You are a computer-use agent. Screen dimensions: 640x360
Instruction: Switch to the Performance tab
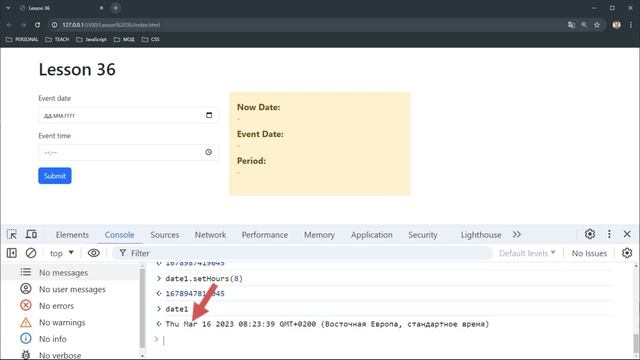point(264,235)
